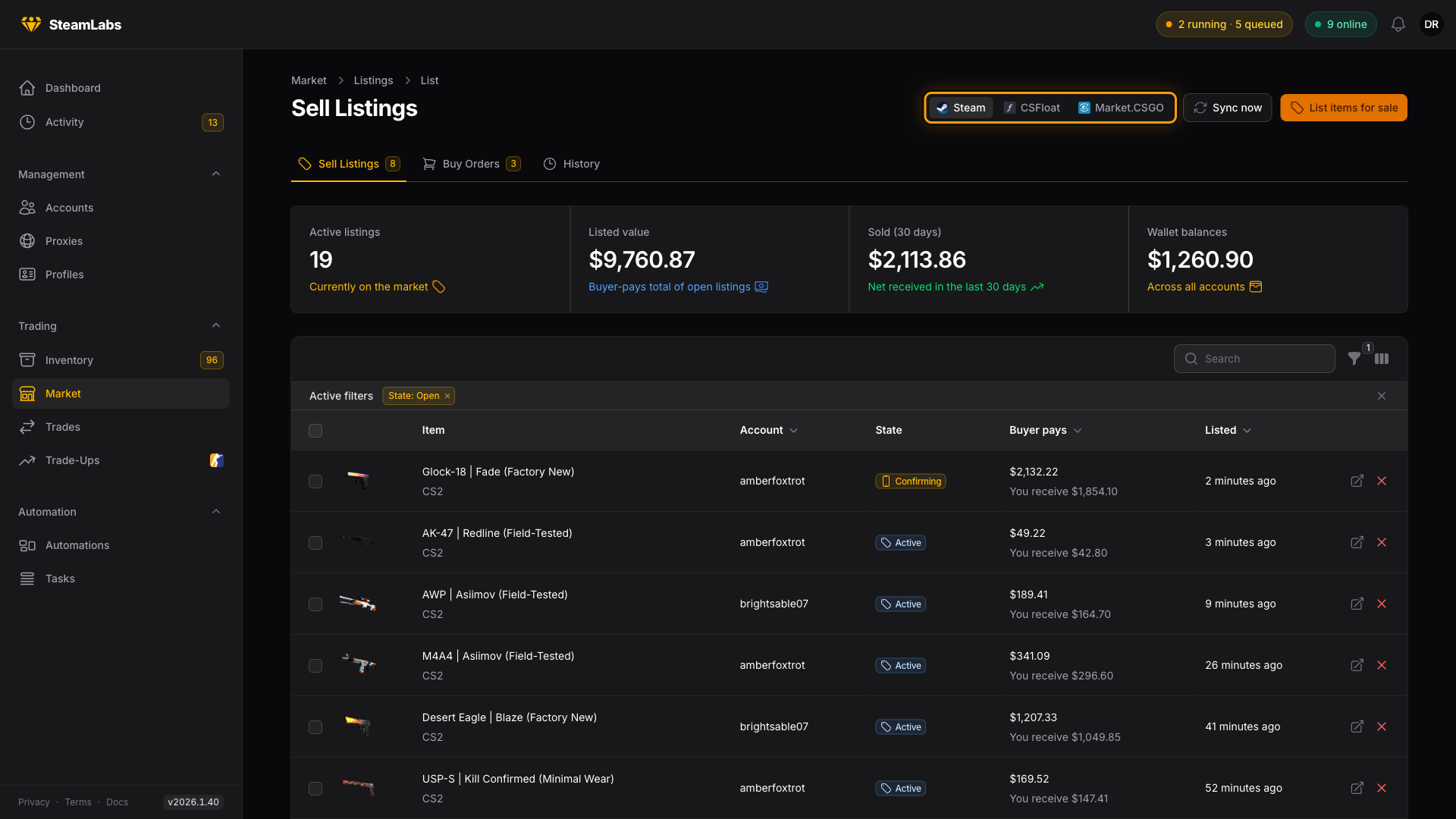Open Activity in sidebar

[x=121, y=122]
